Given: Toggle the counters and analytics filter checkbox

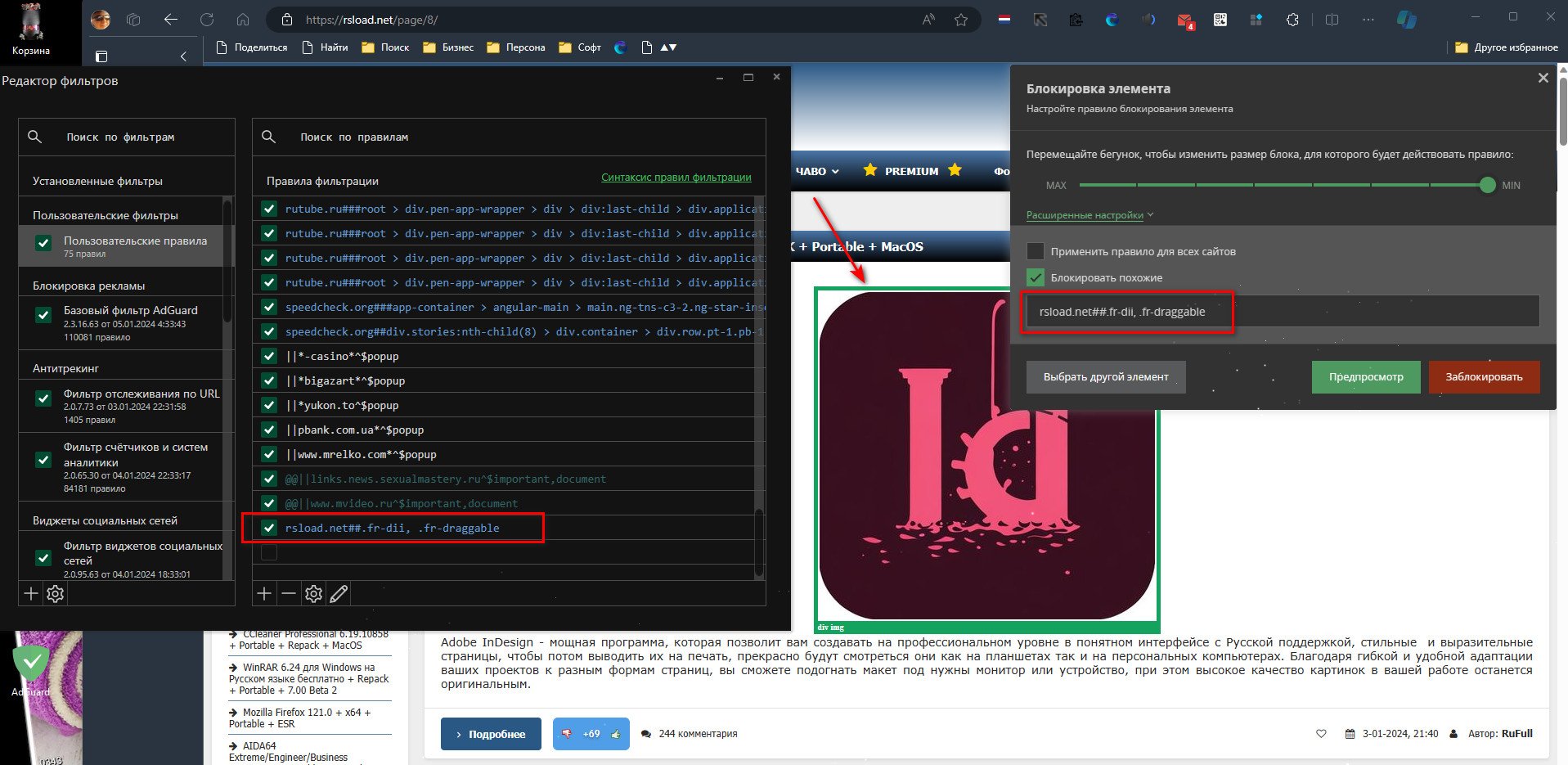Looking at the screenshot, I should click(x=44, y=460).
